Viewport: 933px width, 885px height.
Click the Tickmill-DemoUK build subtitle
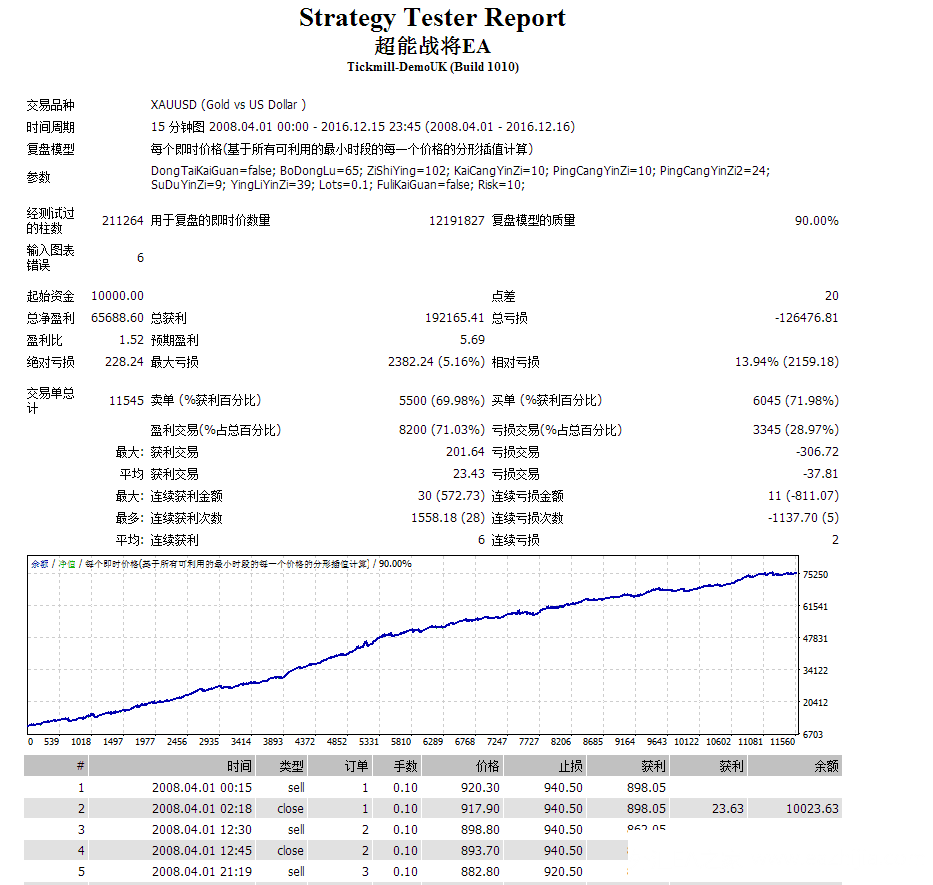pyautogui.click(x=432, y=67)
